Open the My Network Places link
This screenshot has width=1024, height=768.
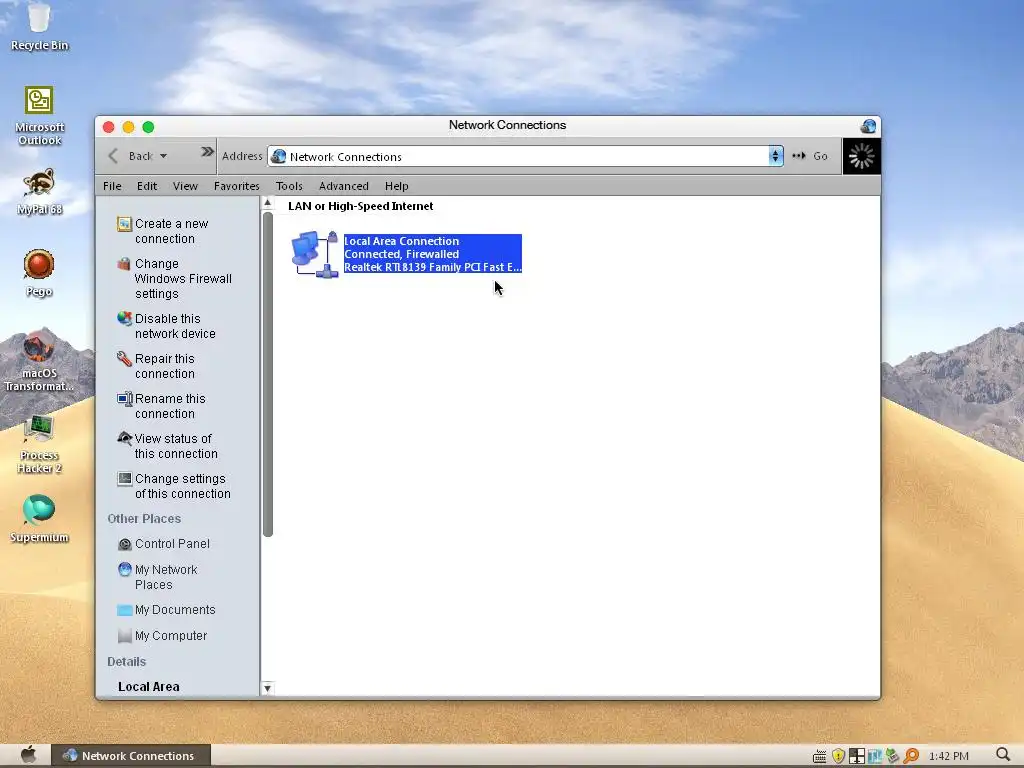(166, 577)
